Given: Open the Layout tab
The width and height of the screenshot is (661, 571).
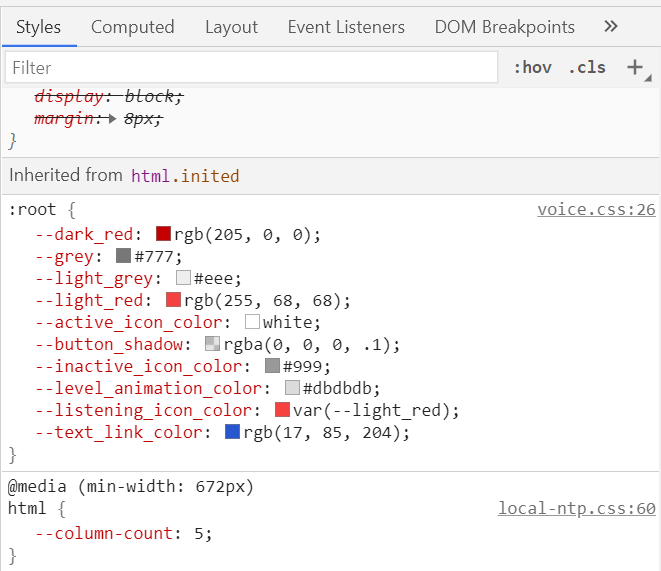Looking at the screenshot, I should coord(231,27).
